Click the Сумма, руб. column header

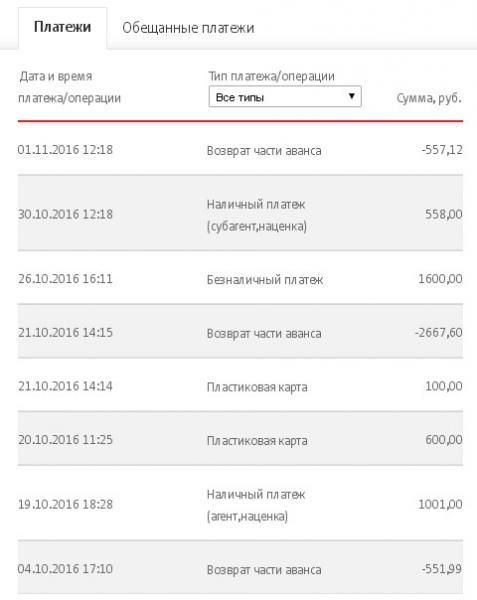(429, 98)
